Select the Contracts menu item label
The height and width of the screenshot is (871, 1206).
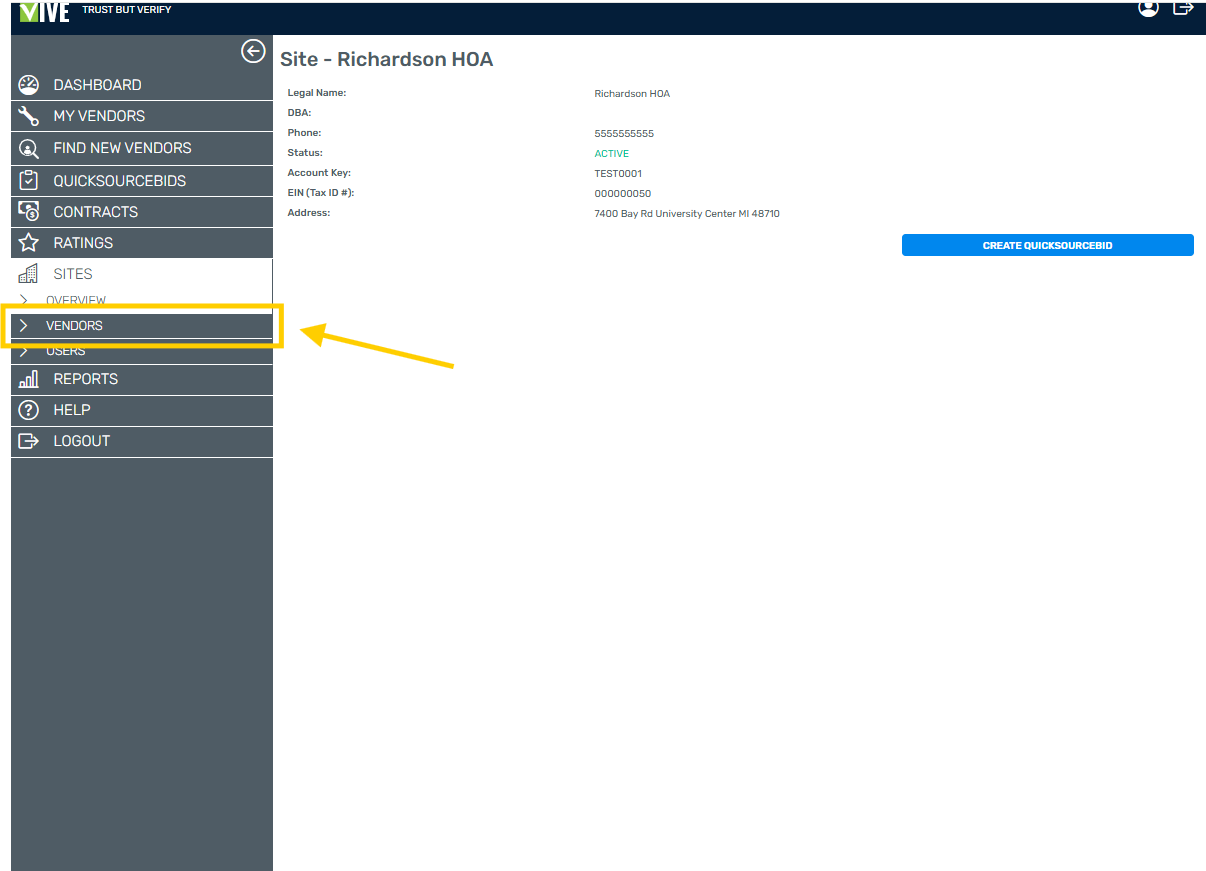[95, 212]
